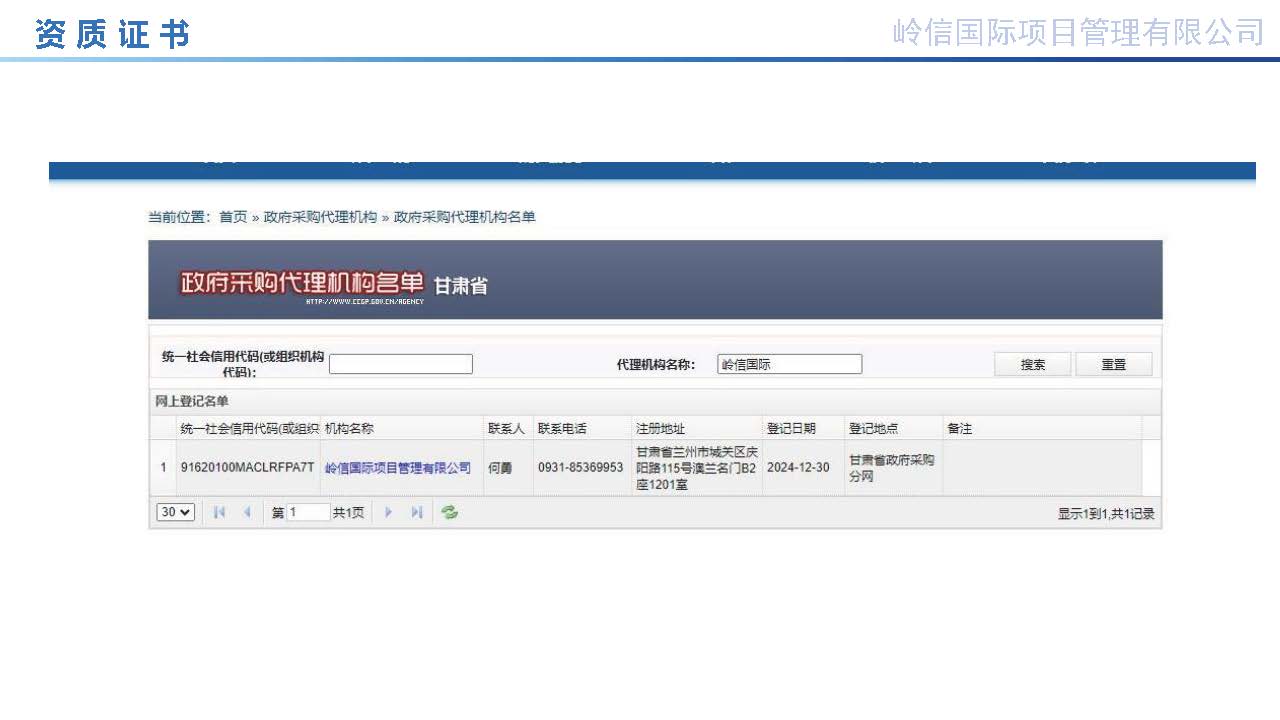
Task: Focus the 统一社会信用代码 input field
Action: (x=401, y=365)
